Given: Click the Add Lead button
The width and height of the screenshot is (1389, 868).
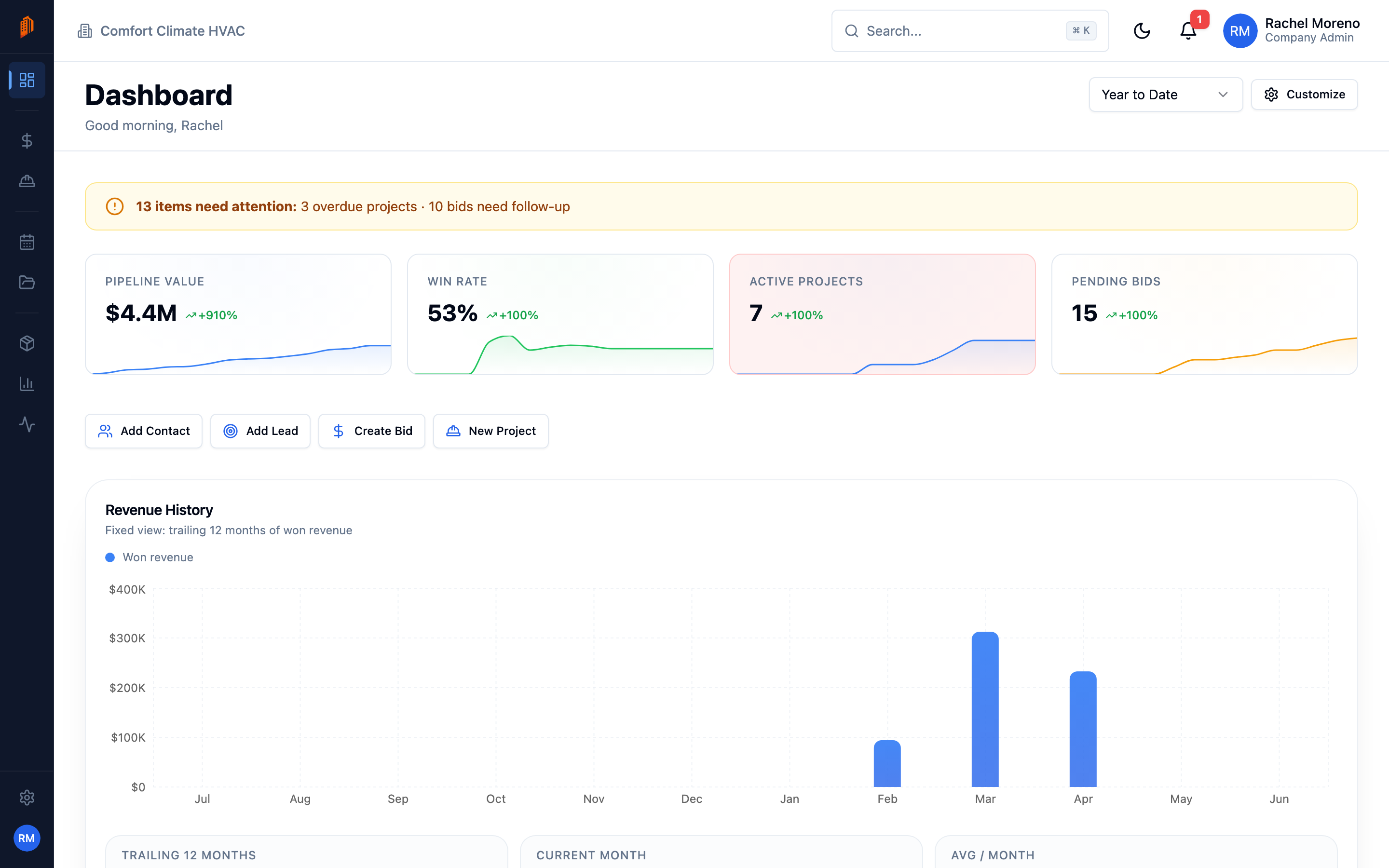Looking at the screenshot, I should tap(260, 431).
